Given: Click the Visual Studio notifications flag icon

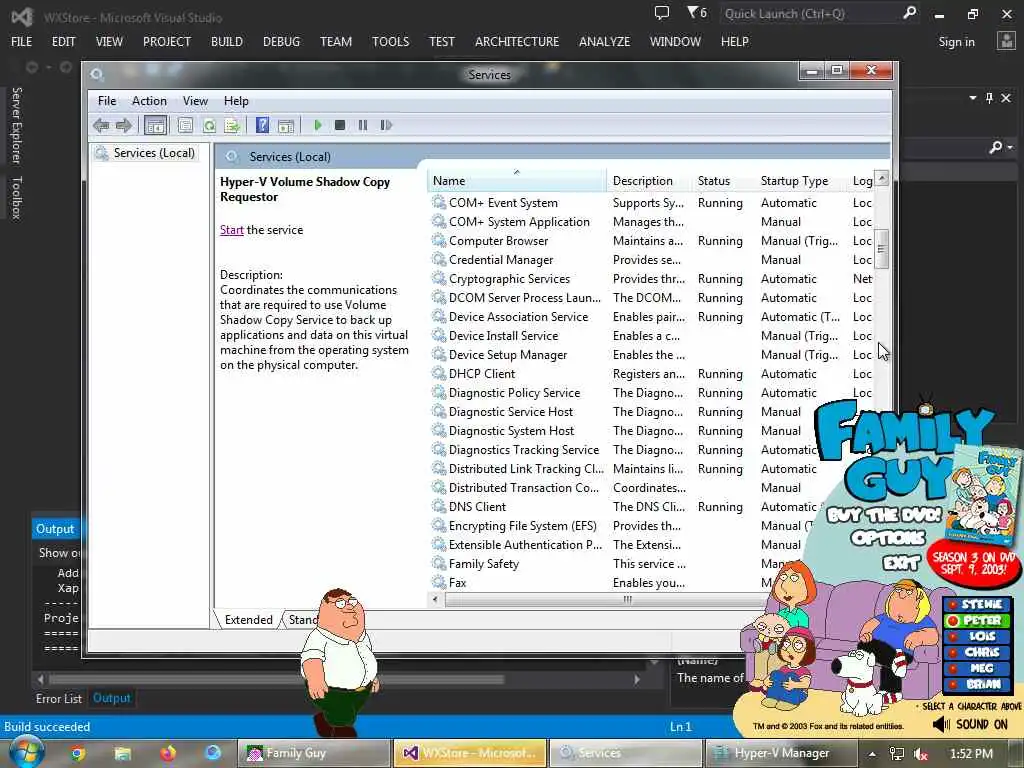Looking at the screenshot, I should [693, 12].
